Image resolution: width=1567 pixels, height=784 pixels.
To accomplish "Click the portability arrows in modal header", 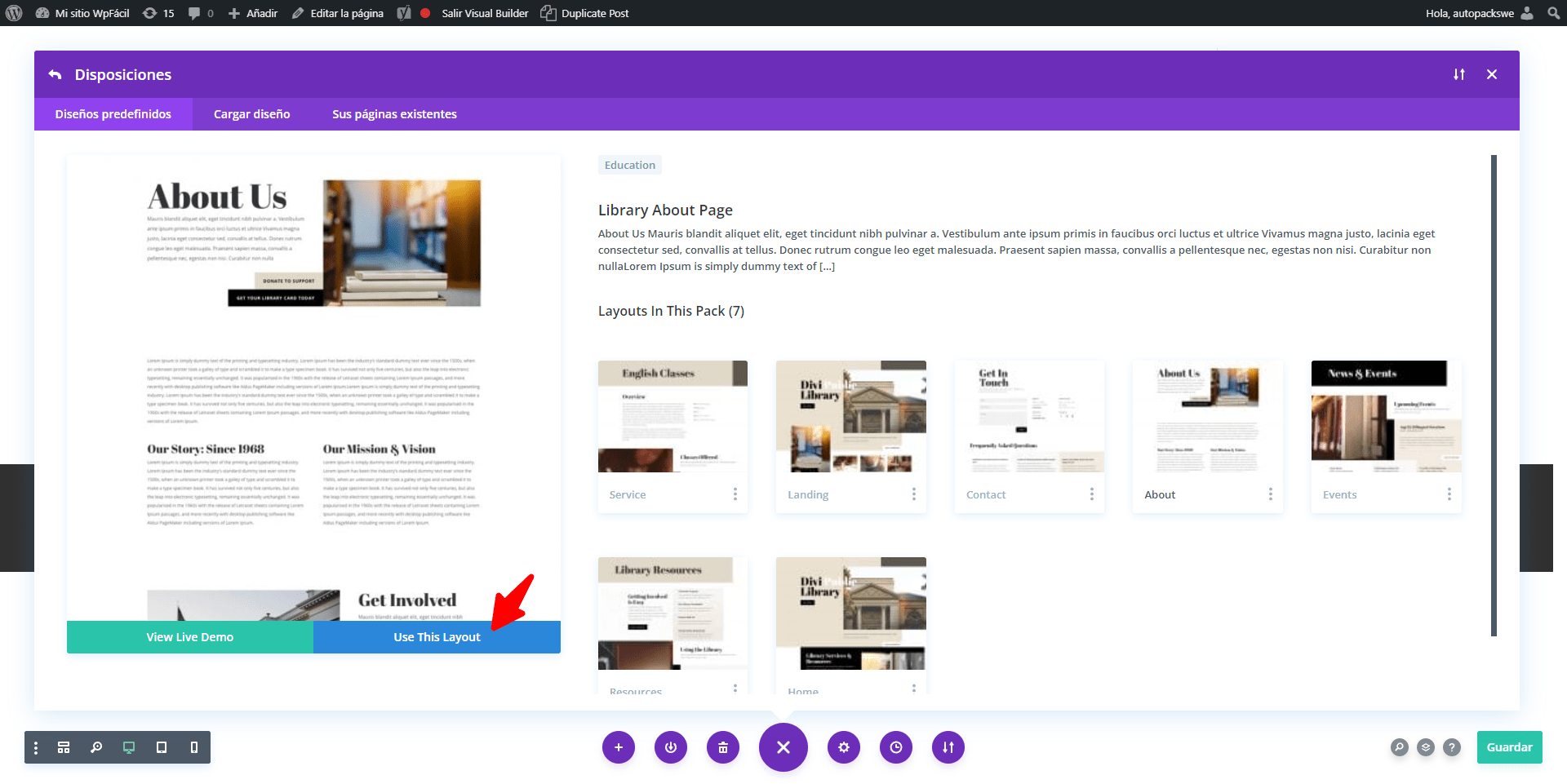I will pos(1458,74).
